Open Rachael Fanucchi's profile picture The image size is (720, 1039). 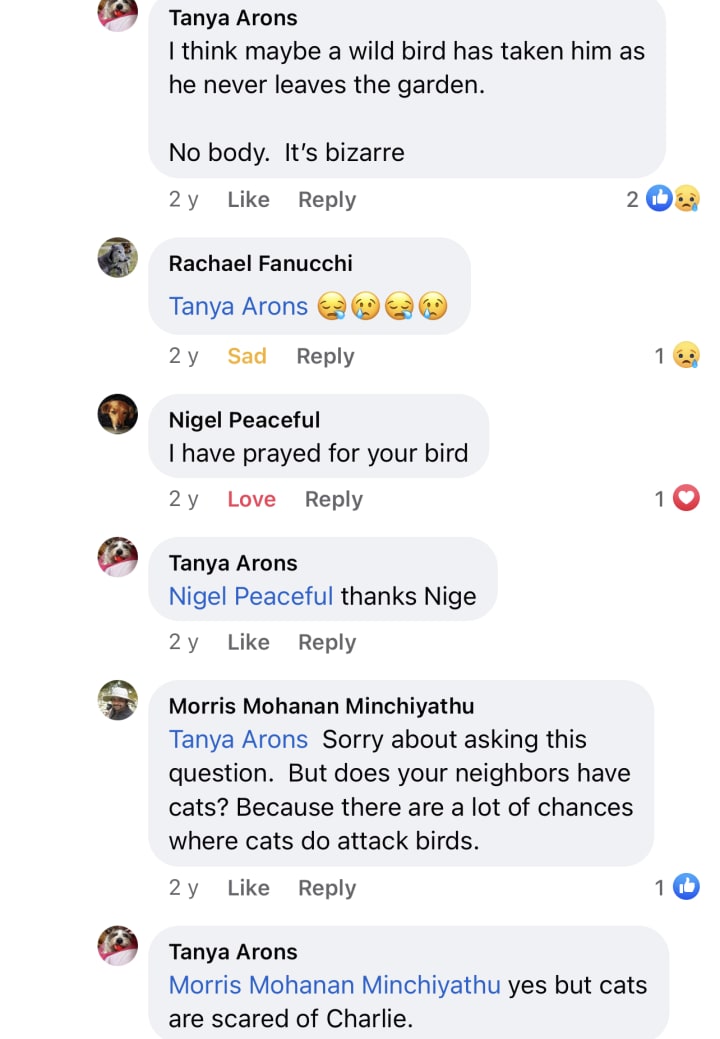pos(117,258)
